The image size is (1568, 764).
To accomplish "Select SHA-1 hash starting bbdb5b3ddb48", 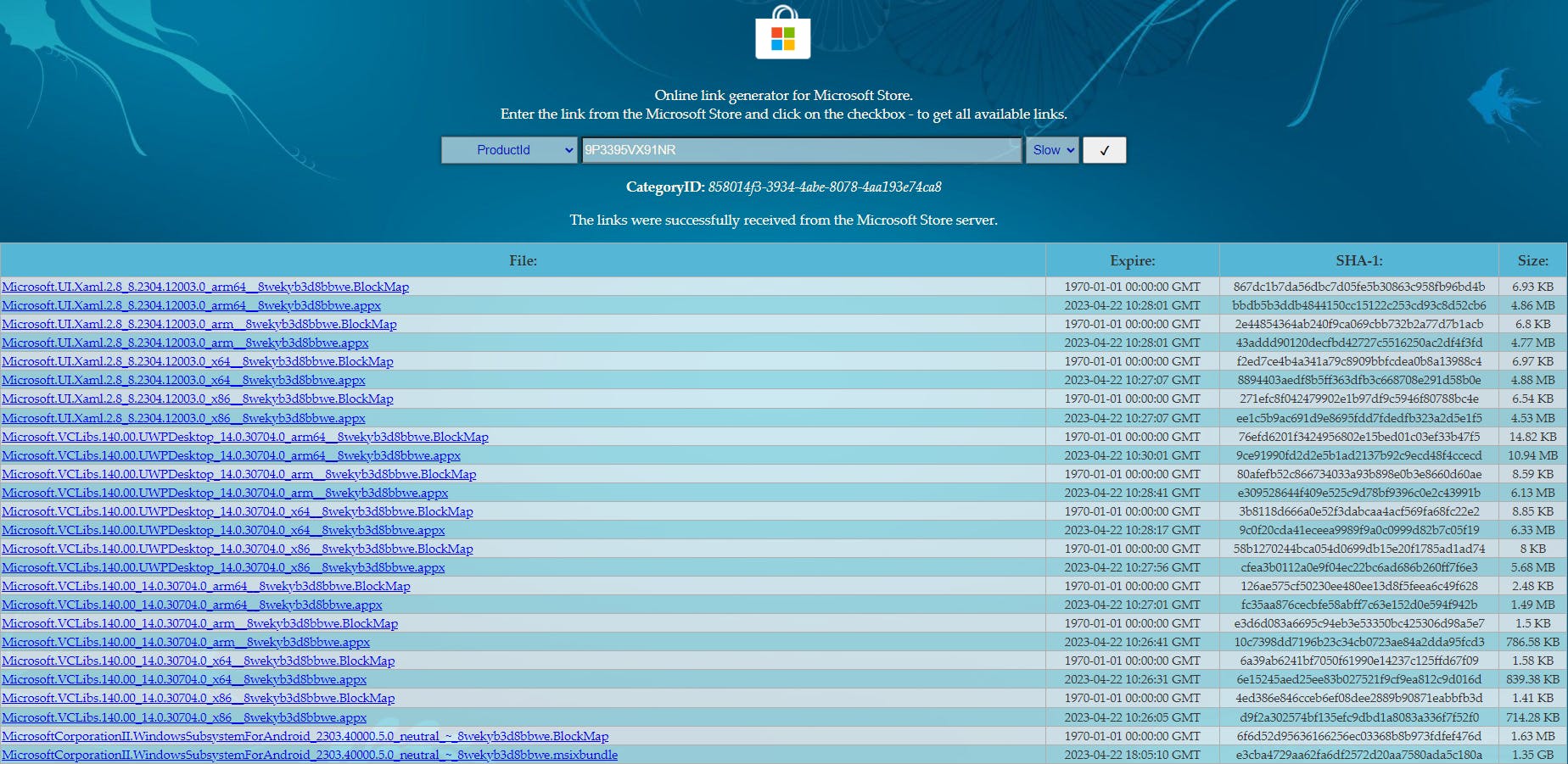I will (x=1358, y=305).
